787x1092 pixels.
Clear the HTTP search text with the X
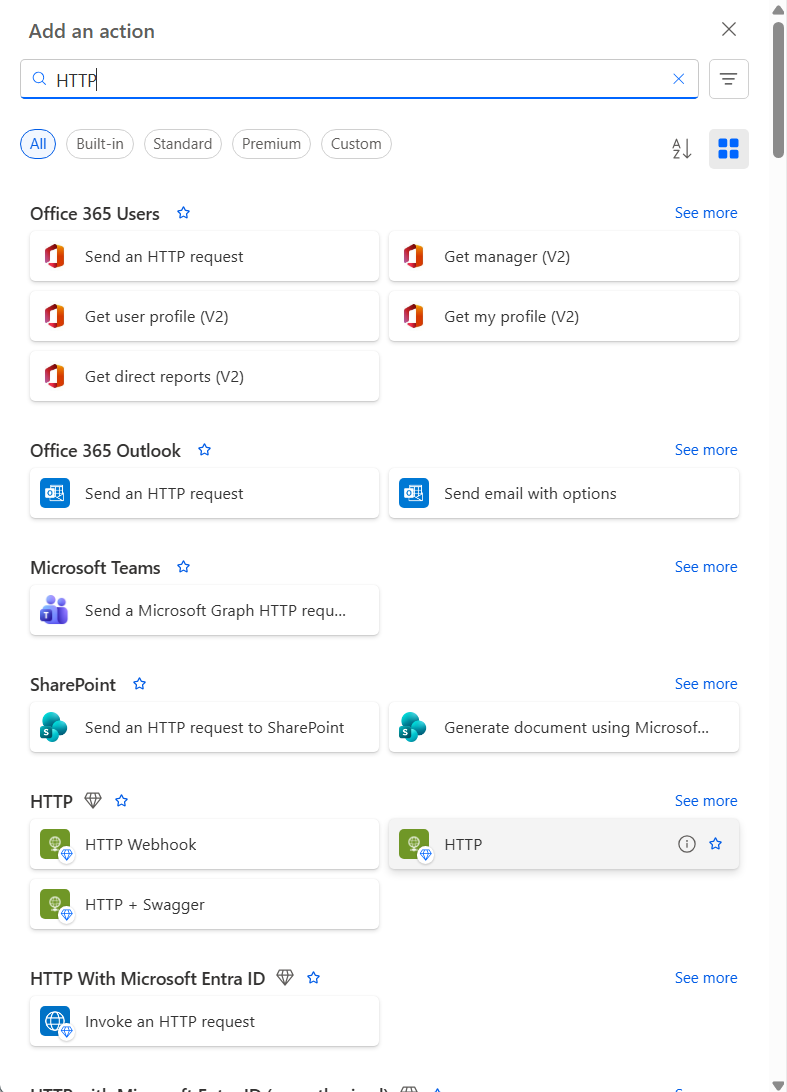pos(679,78)
